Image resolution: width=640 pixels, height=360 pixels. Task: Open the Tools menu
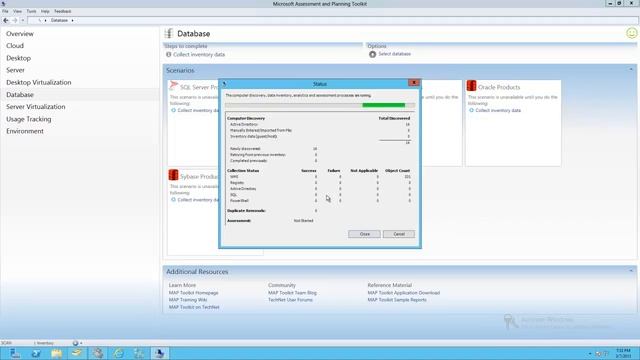pyautogui.click(x=31, y=11)
